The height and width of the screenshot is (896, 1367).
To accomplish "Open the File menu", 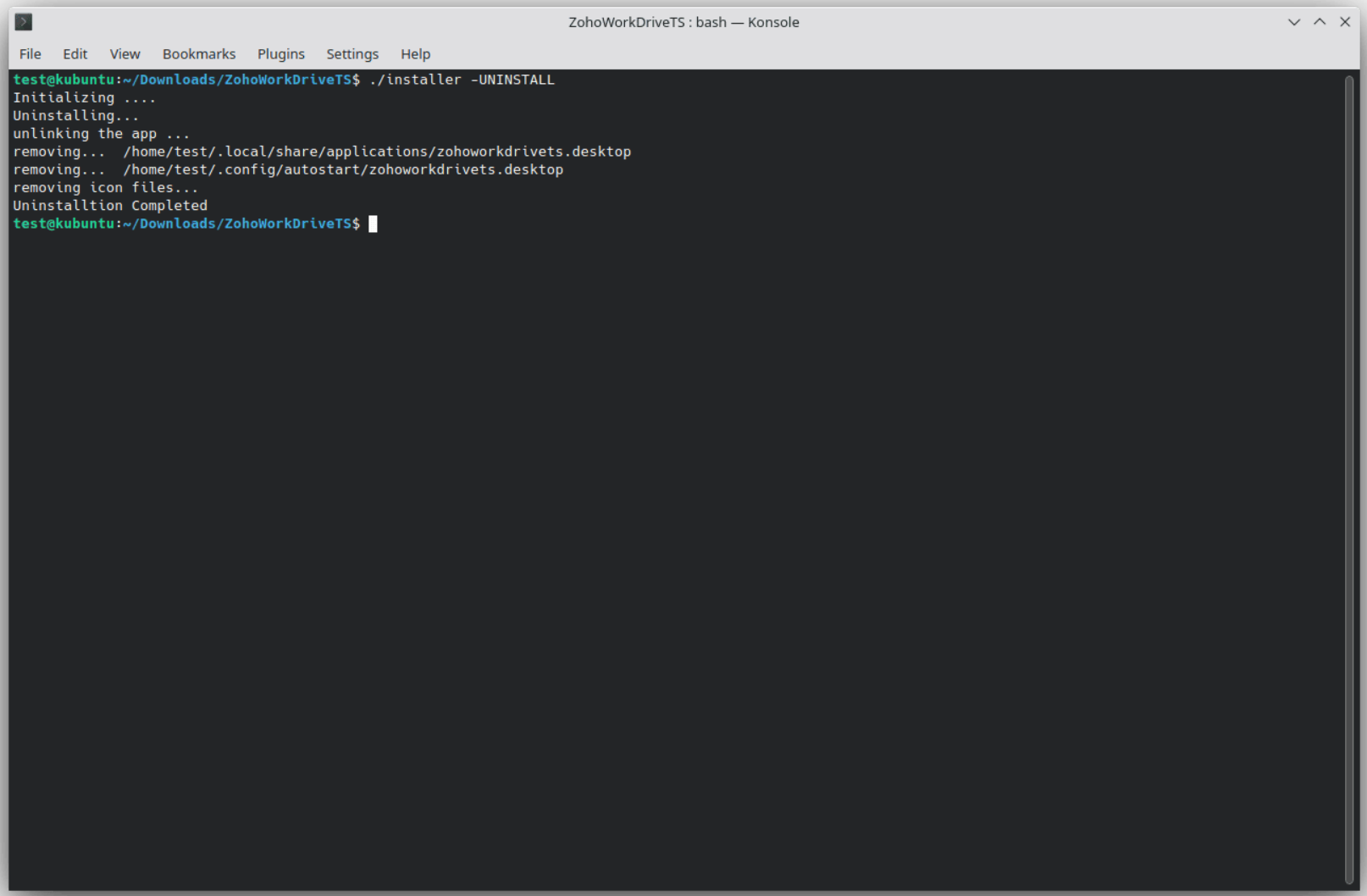I will pyautogui.click(x=30, y=54).
